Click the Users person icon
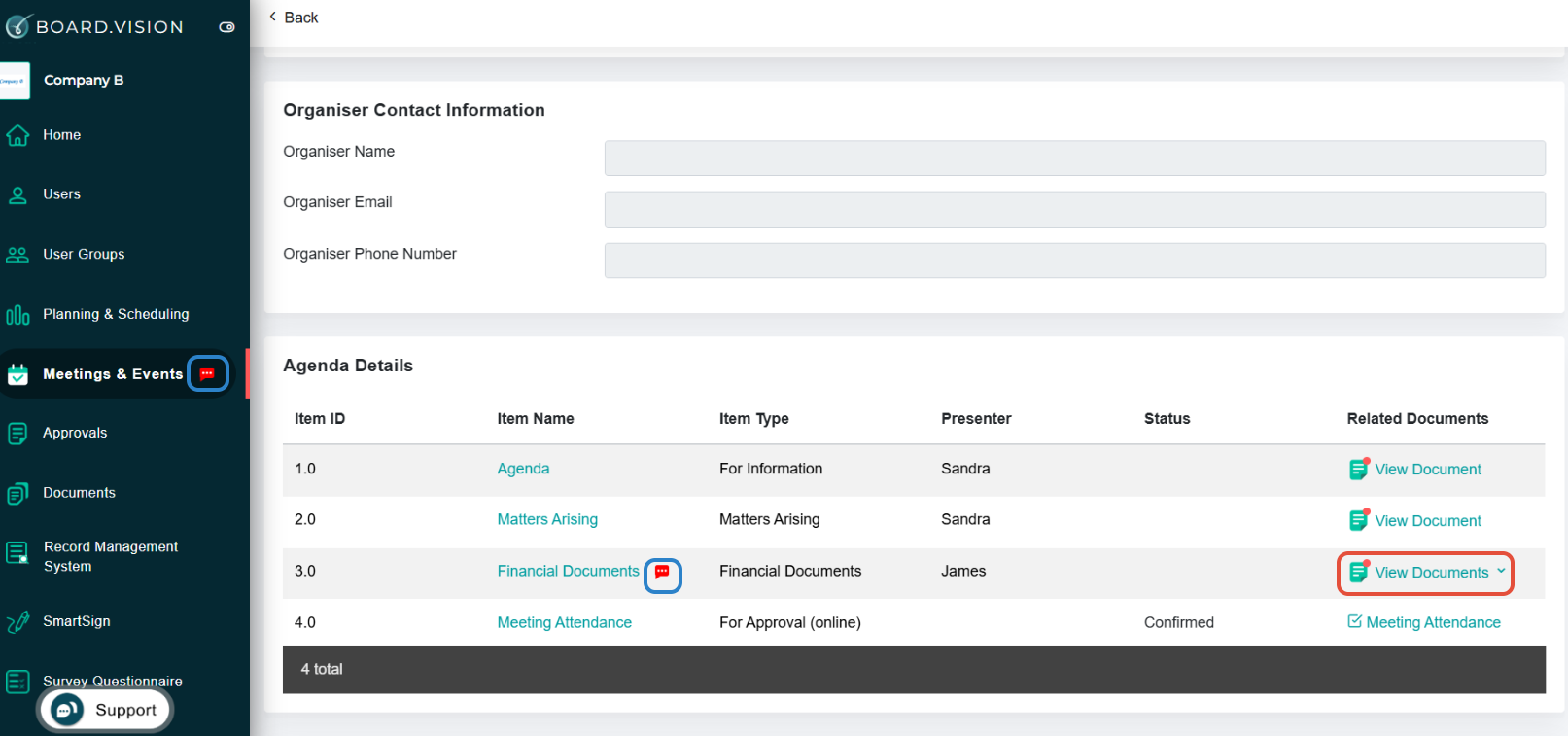This screenshot has width=1568, height=736. point(17,195)
